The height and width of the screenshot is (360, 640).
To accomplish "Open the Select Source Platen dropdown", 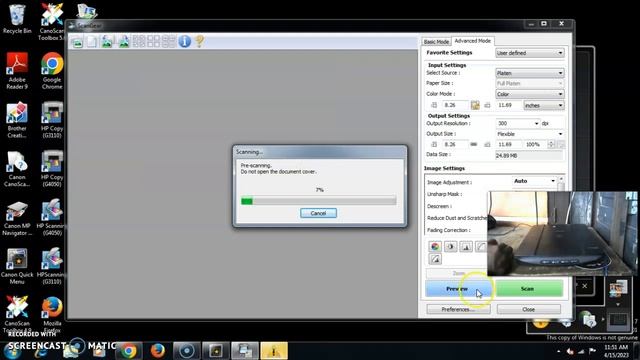I will click(530, 73).
